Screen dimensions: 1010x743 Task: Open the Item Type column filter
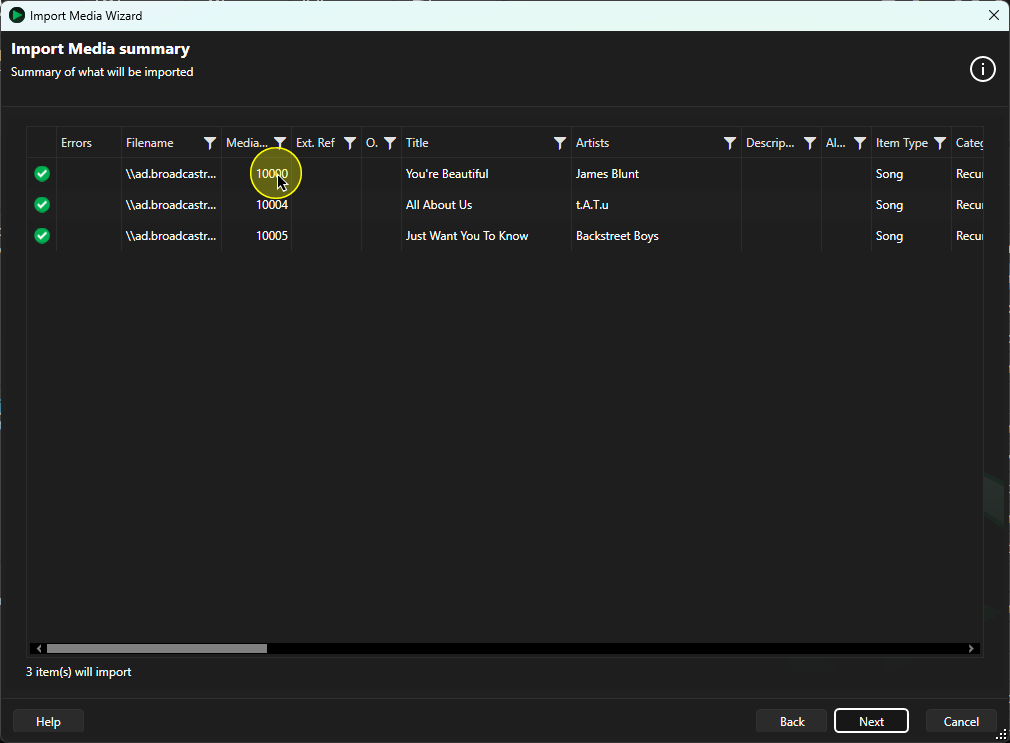[x=940, y=143]
